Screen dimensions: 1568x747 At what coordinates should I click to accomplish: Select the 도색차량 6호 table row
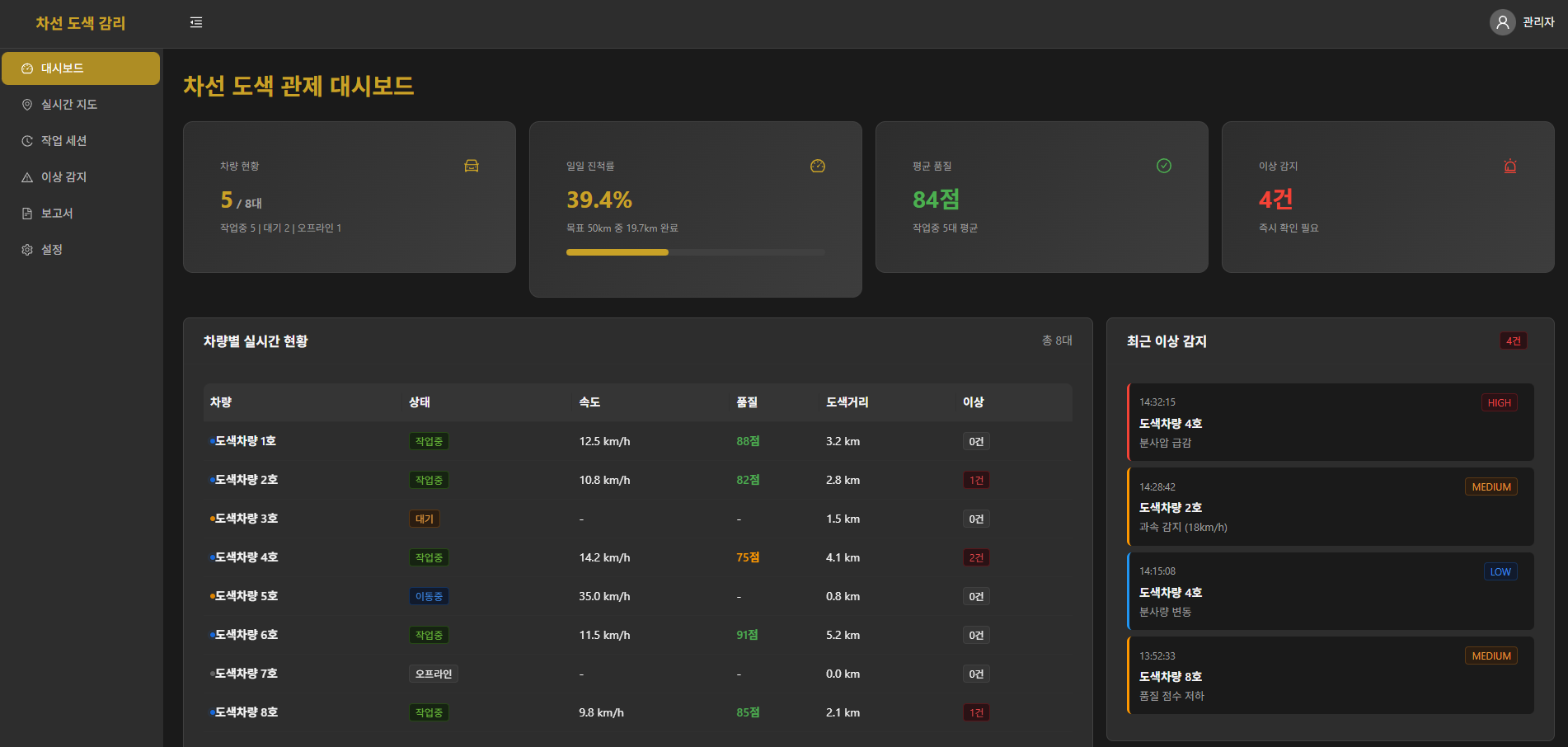[x=637, y=635]
